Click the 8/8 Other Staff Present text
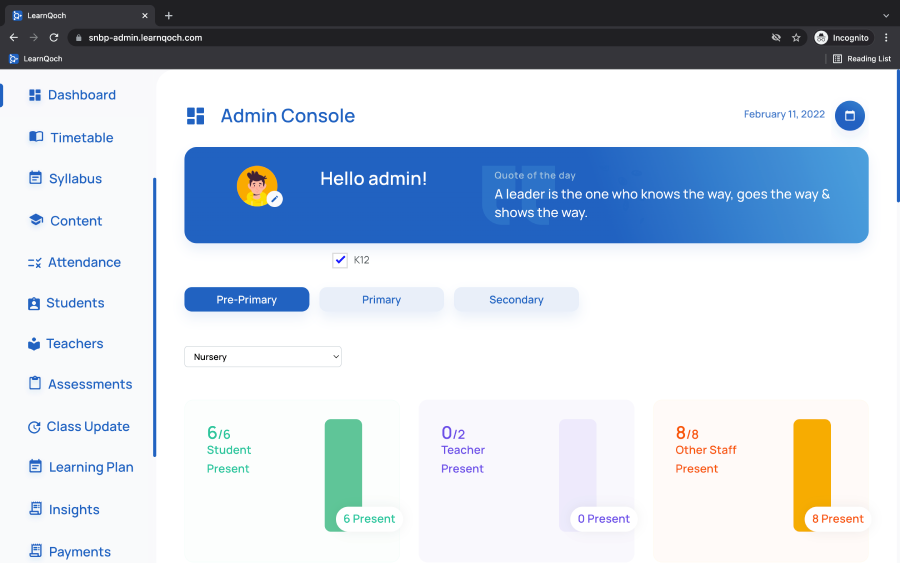Screen dimensions: 900x563 (x=706, y=450)
